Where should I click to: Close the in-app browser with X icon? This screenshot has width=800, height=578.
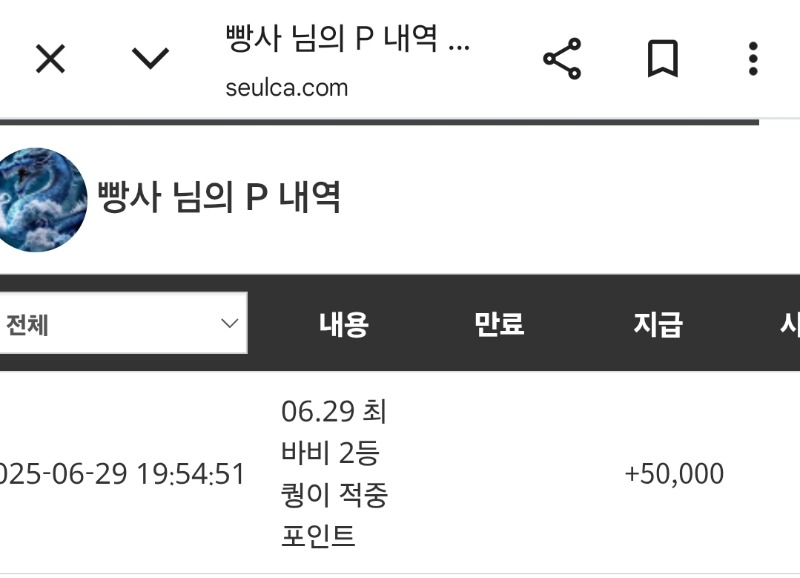point(51,59)
